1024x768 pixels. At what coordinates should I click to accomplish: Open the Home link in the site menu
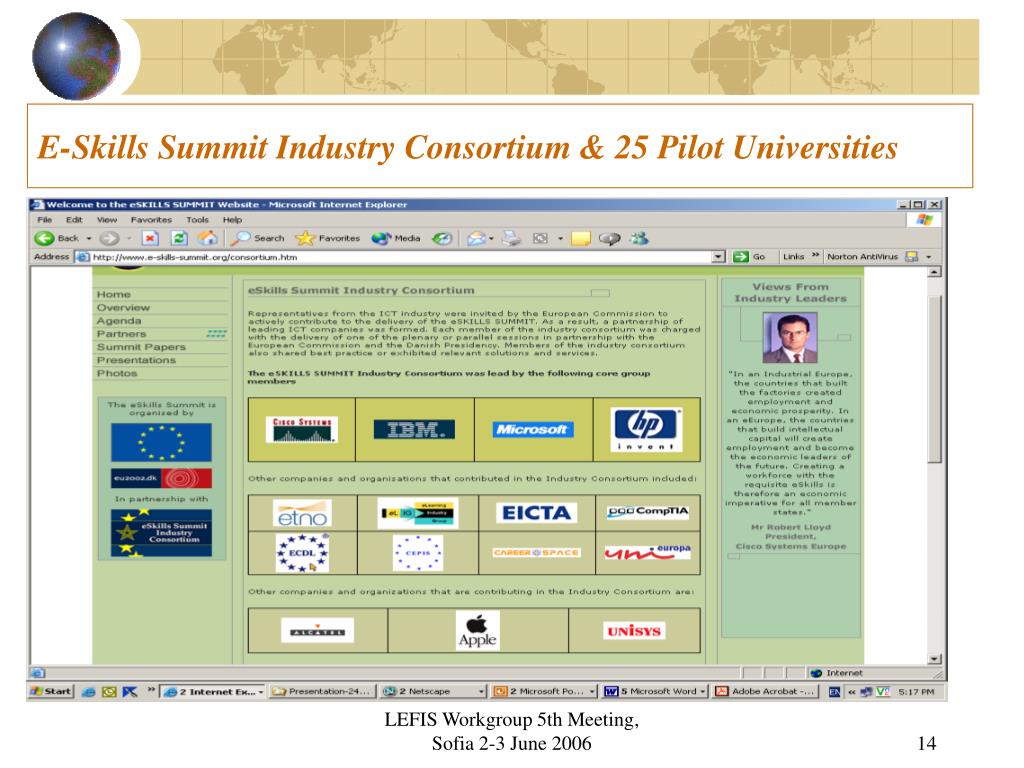[114, 295]
